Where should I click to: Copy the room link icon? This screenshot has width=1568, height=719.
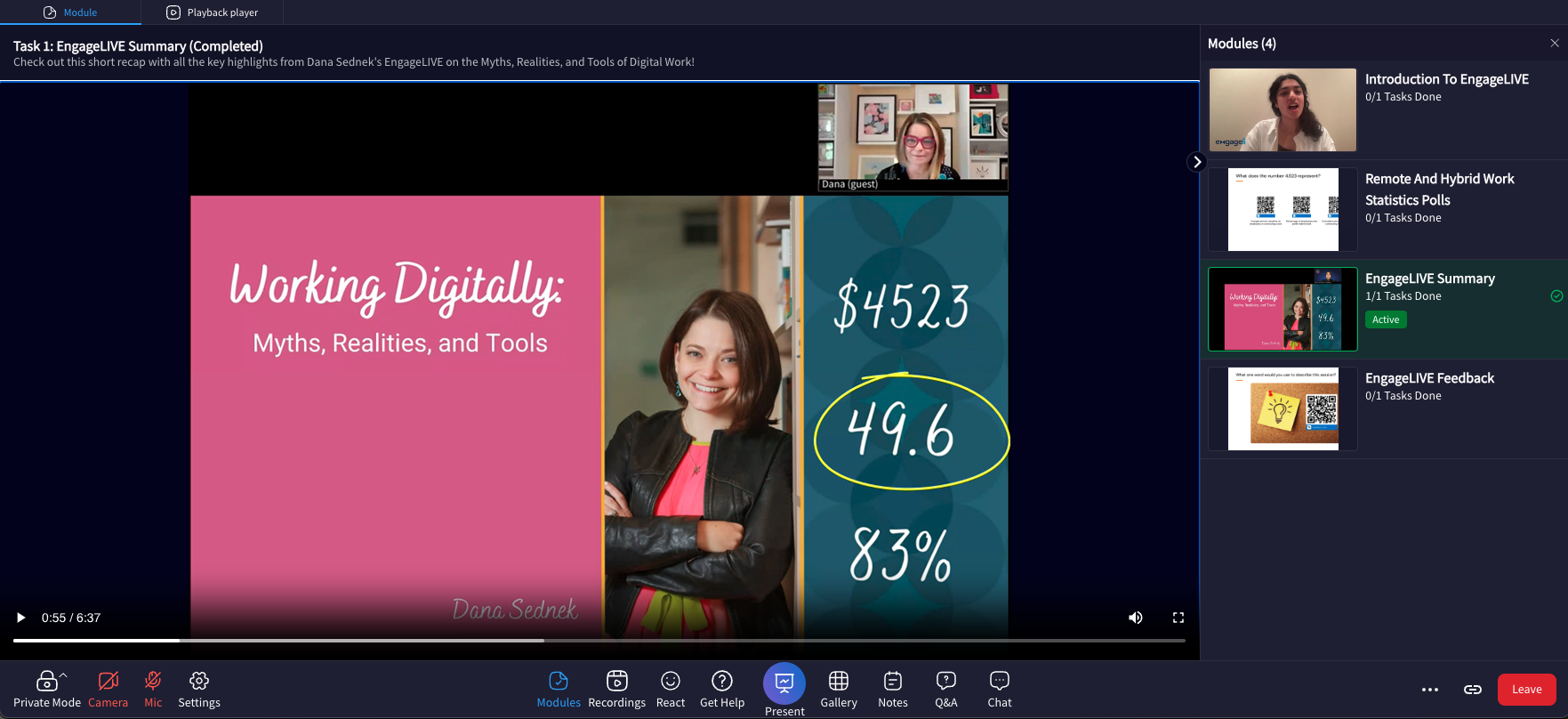pyautogui.click(x=1473, y=690)
